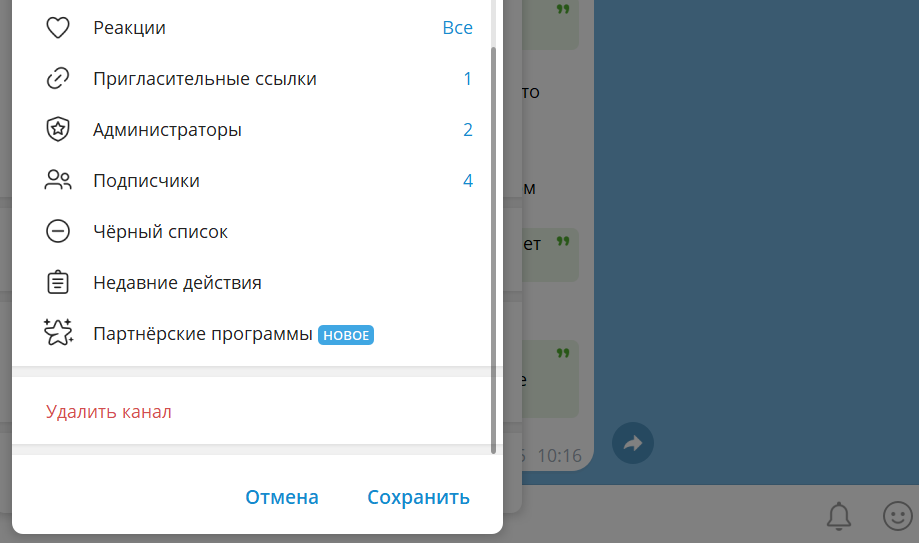Screen dimensions: 919x543
Task: Click the clipboard icon for Недавние действия
Action: (x=58, y=283)
